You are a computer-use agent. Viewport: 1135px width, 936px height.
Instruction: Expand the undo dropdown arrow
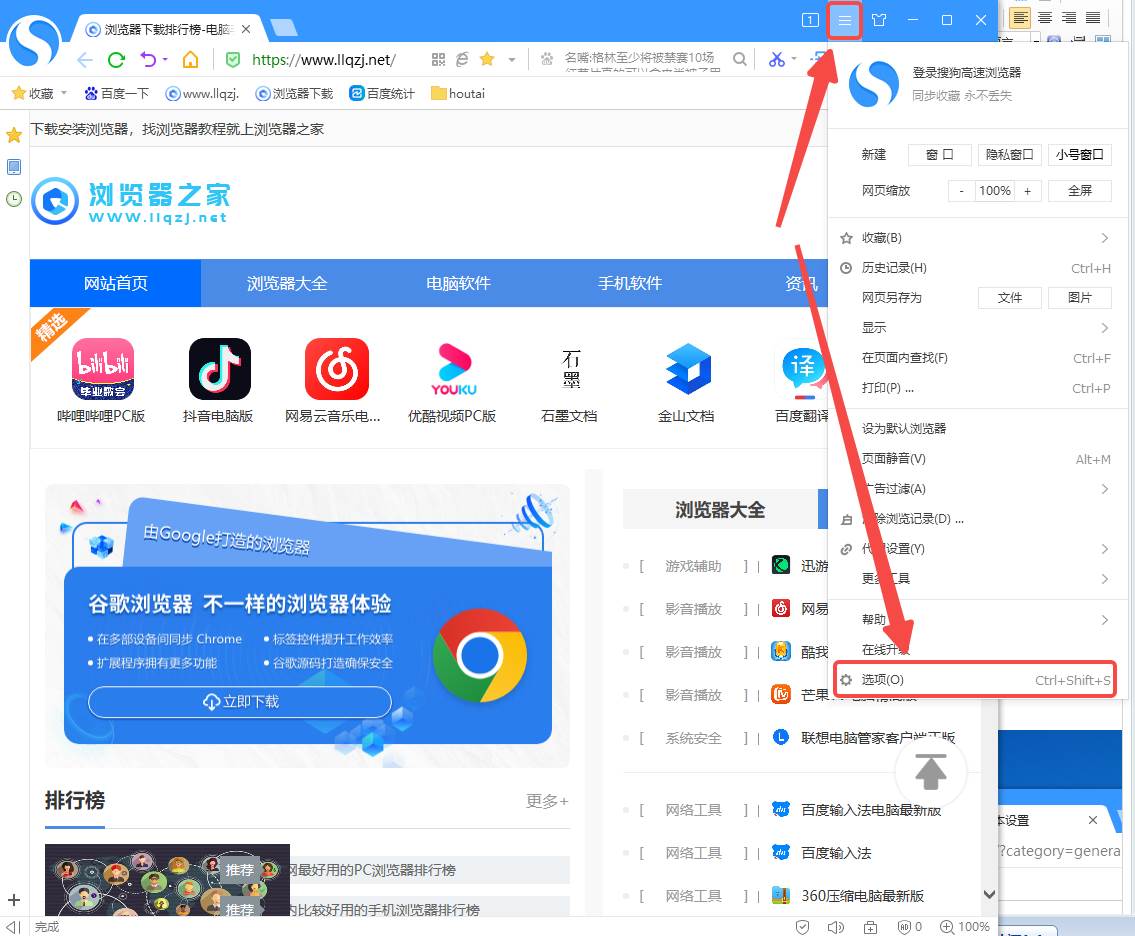[x=165, y=59]
